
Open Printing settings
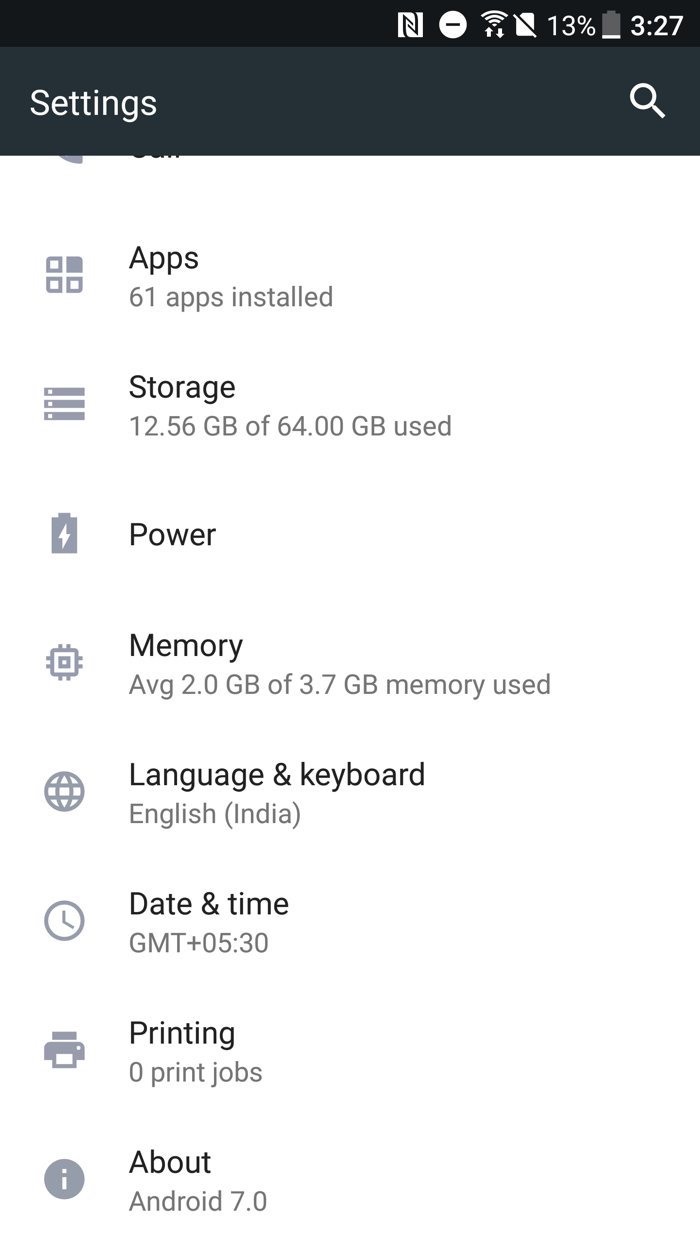[x=195, y=1051]
